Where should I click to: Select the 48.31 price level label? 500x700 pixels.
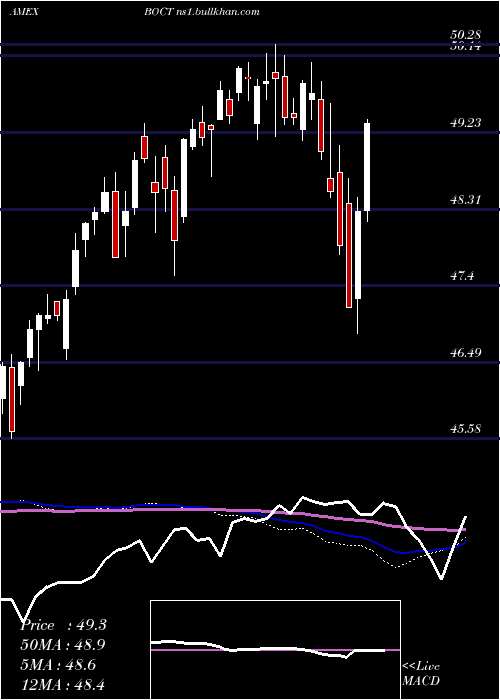[466, 200]
